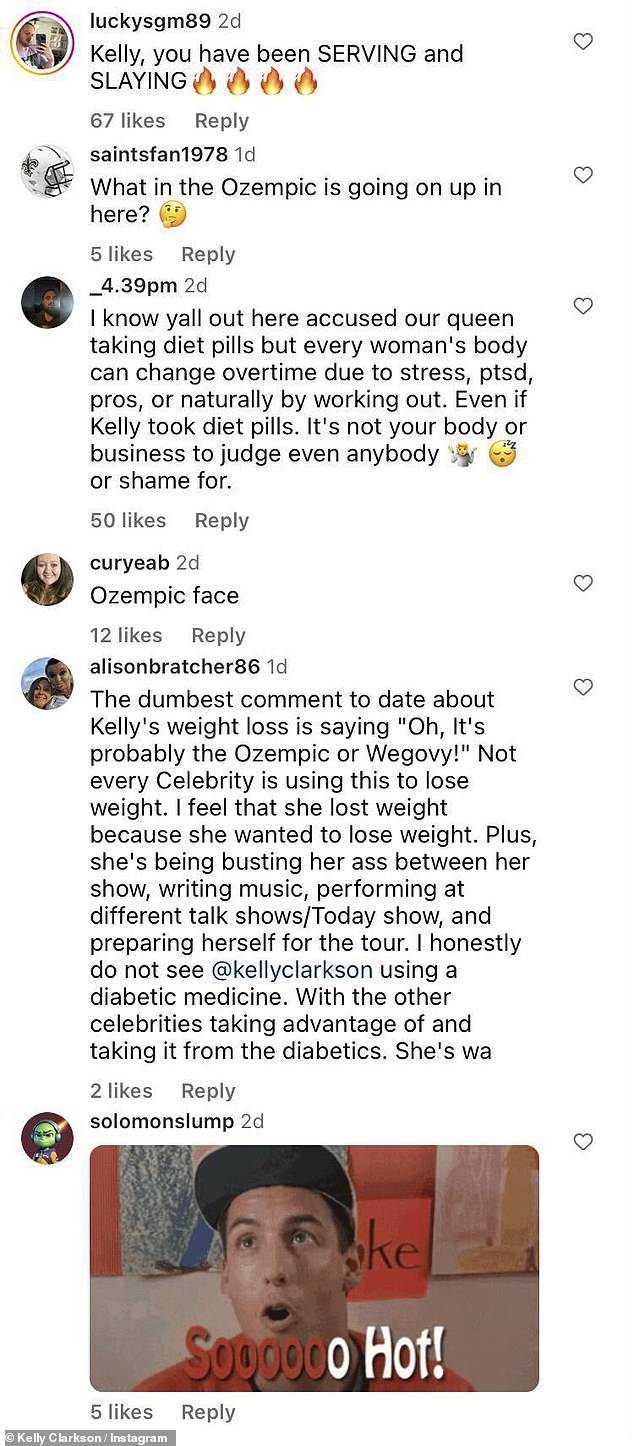This screenshot has width=634, height=1446.
Task: Show the 50 likes on _4.39pm's comment
Action: pos(128,520)
